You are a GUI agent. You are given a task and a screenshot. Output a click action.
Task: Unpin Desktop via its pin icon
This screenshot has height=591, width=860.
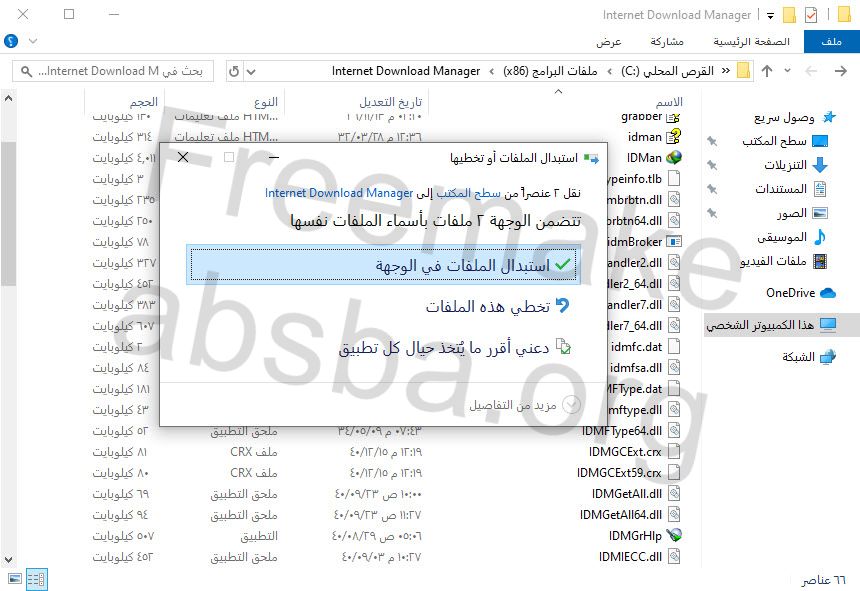(712, 141)
